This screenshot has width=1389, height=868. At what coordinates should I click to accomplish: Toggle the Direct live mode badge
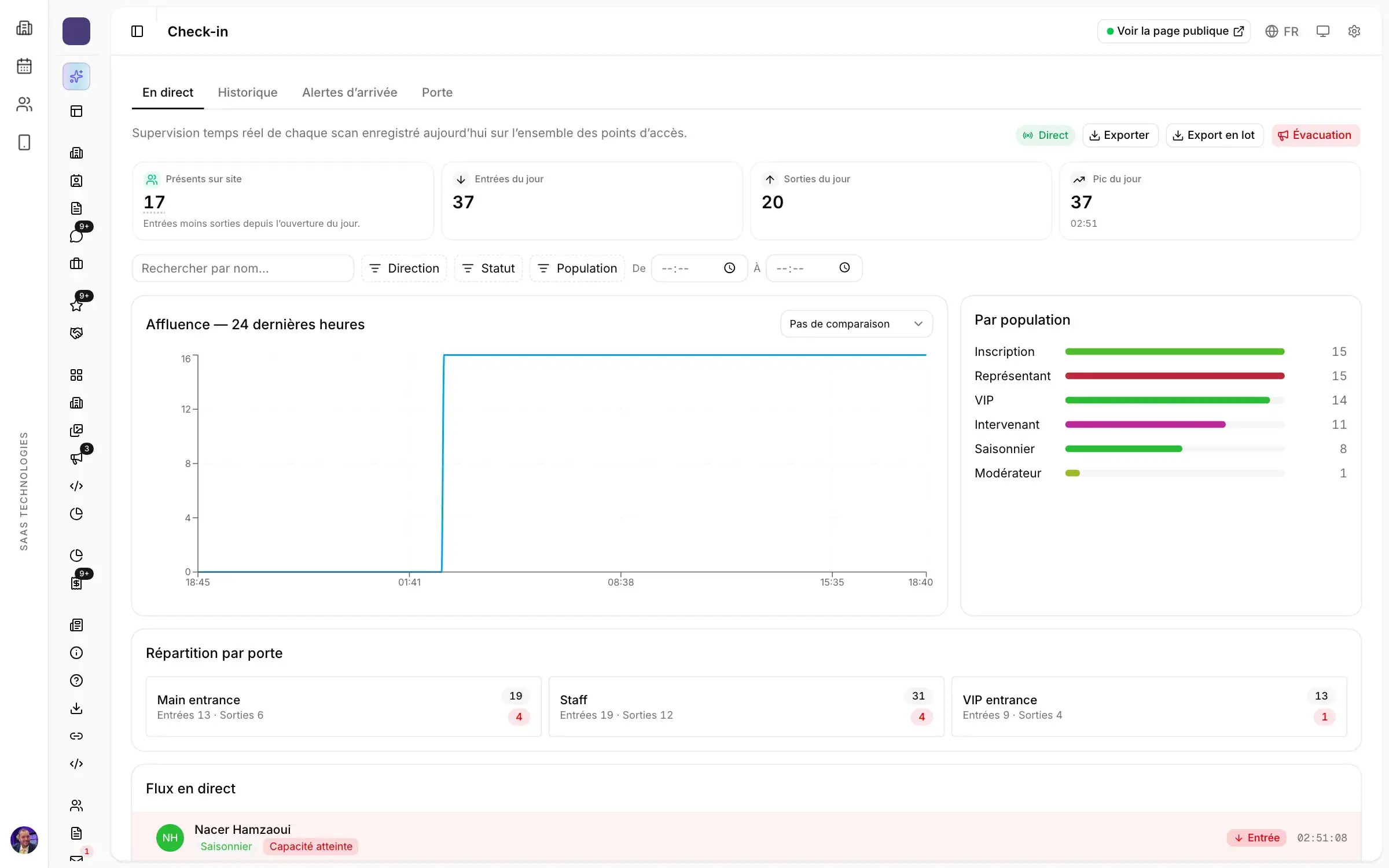coord(1045,135)
